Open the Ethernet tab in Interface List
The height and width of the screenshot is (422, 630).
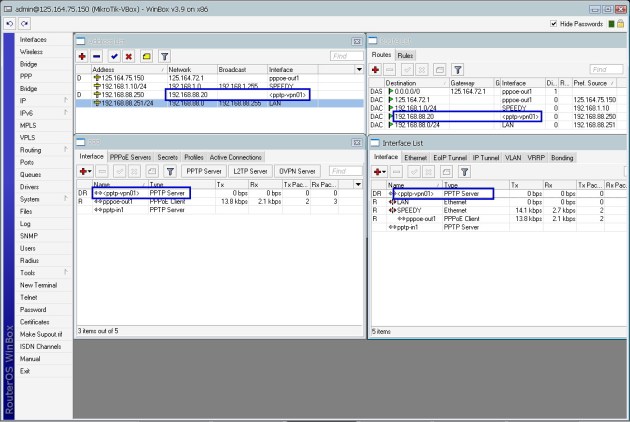point(415,158)
